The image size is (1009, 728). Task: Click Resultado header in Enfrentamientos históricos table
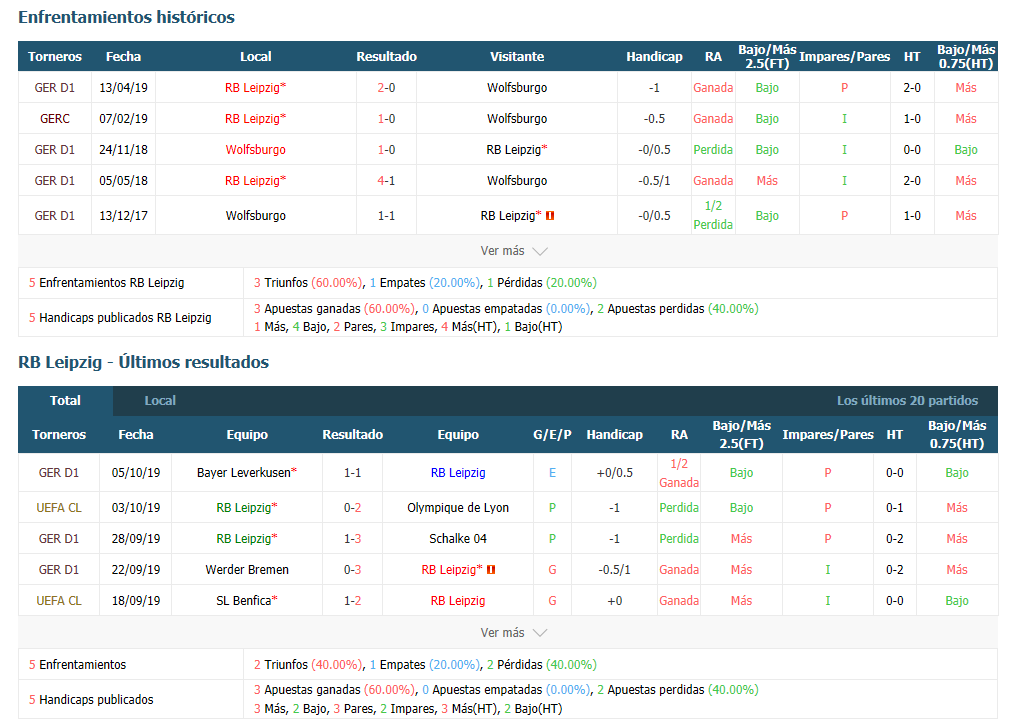click(386, 57)
